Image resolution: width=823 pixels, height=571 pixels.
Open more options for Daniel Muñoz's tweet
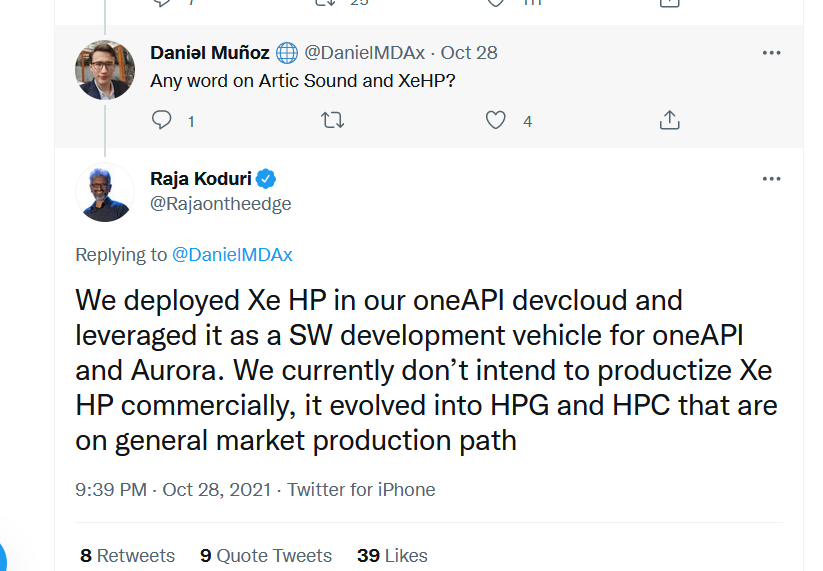click(771, 53)
